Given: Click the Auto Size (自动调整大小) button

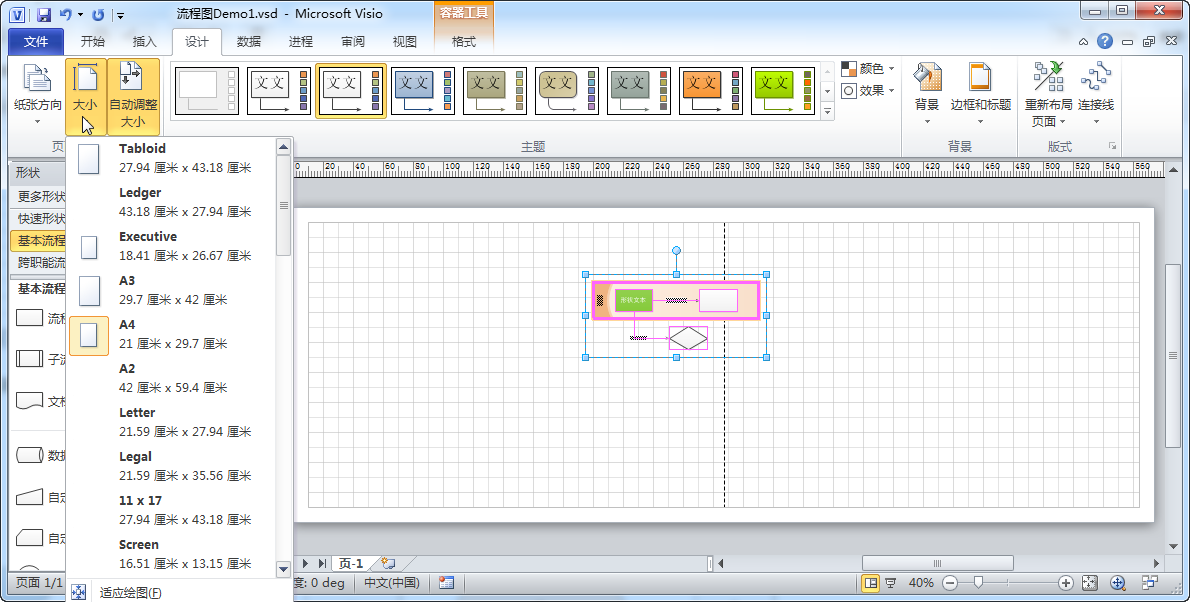Looking at the screenshot, I should (x=132, y=96).
